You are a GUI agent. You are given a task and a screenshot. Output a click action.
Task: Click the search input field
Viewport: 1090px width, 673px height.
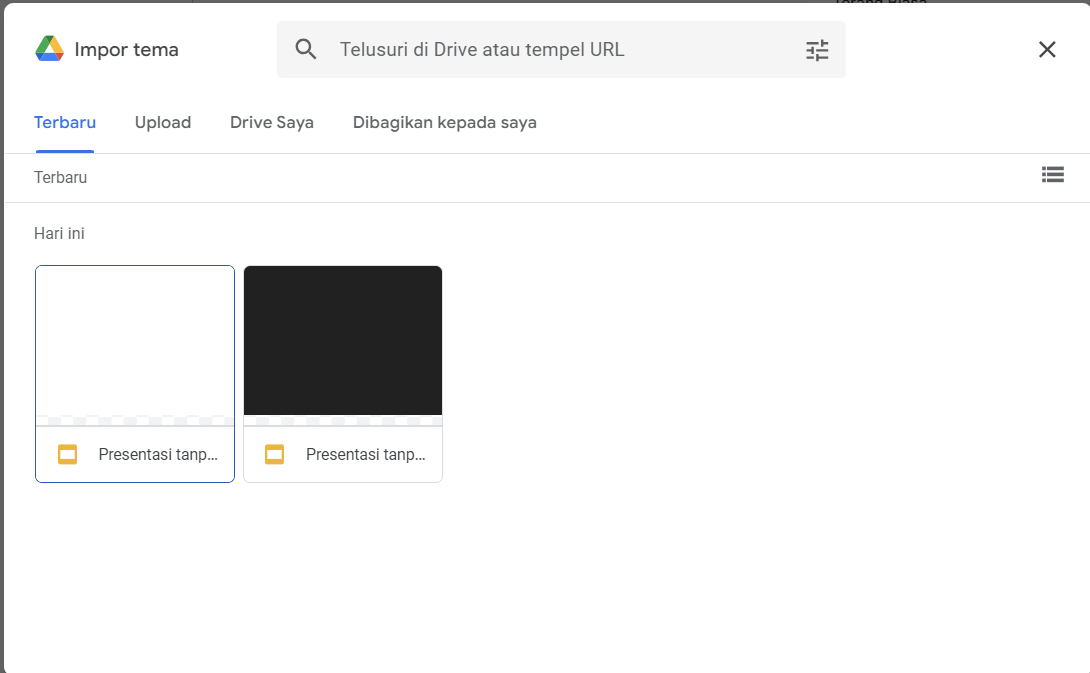[x=560, y=48]
